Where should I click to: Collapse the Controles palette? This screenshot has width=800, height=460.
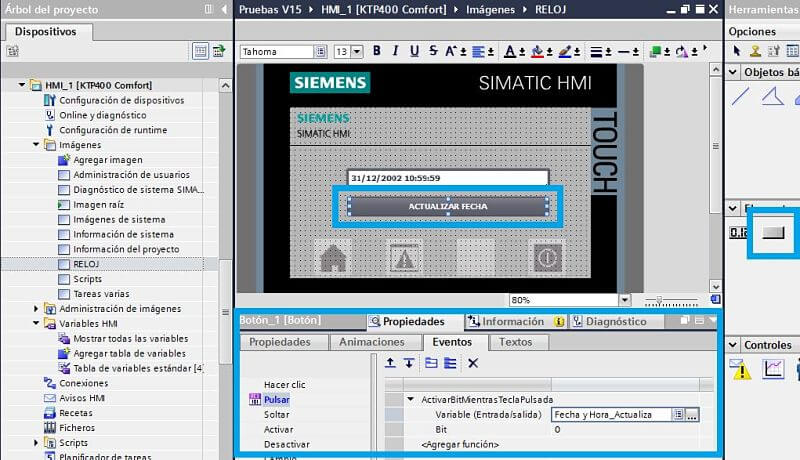(733, 345)
